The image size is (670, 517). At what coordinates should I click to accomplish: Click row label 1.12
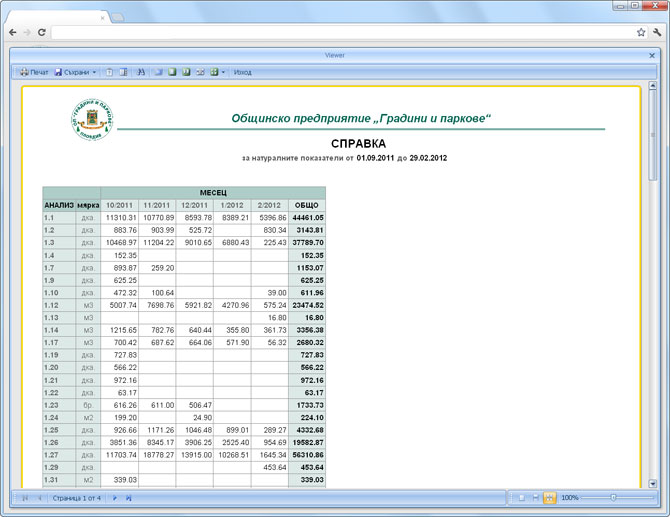(51, 305)
